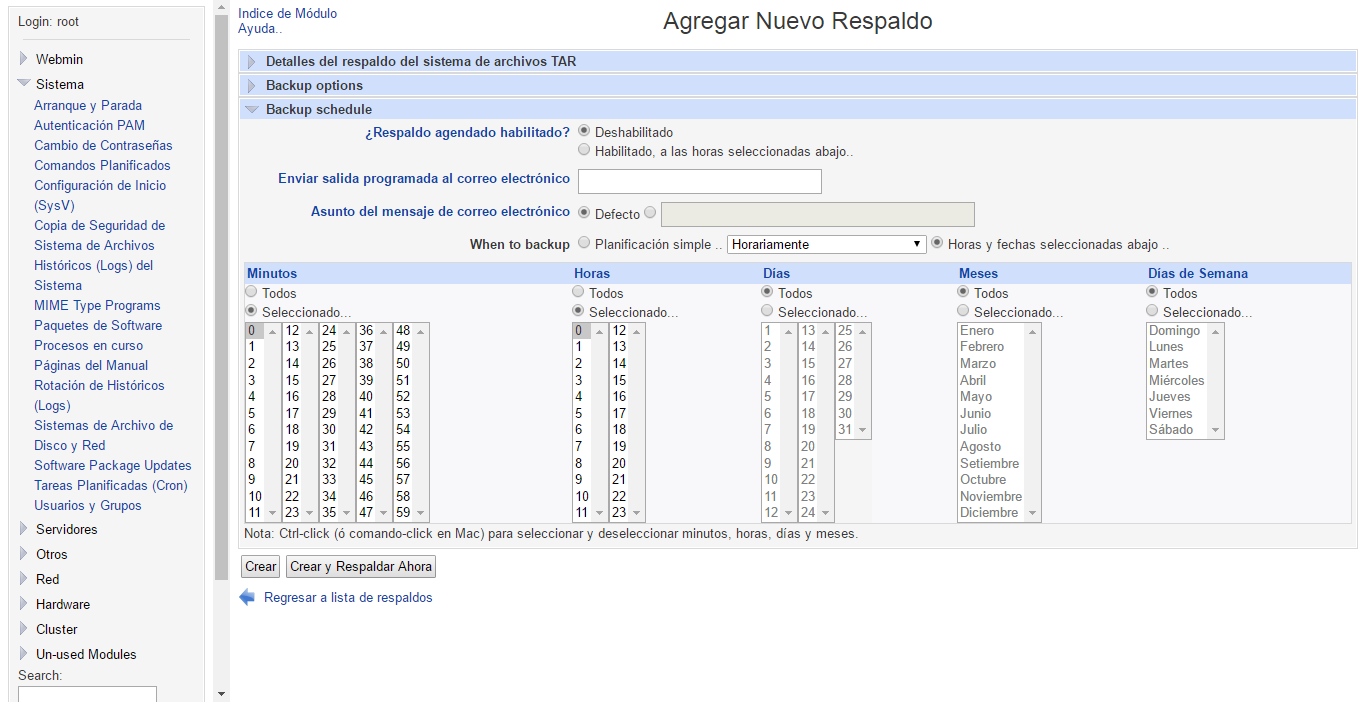Expand the Un-used Modules triangle
The image size is (1360, 702).
click(x=23, y=654)
